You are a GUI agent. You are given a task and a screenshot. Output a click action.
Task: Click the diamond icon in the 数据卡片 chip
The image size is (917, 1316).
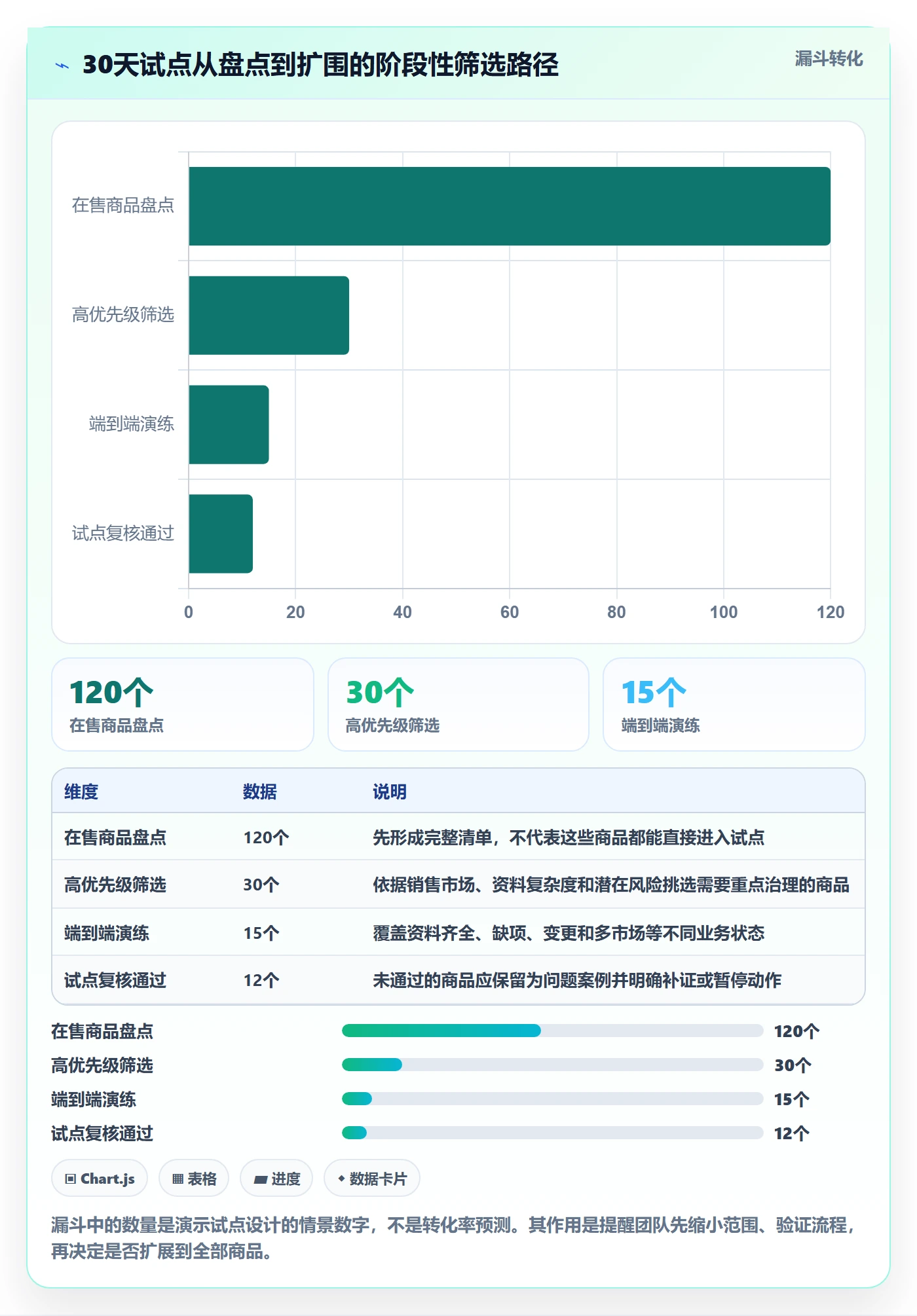point(341,1179)
